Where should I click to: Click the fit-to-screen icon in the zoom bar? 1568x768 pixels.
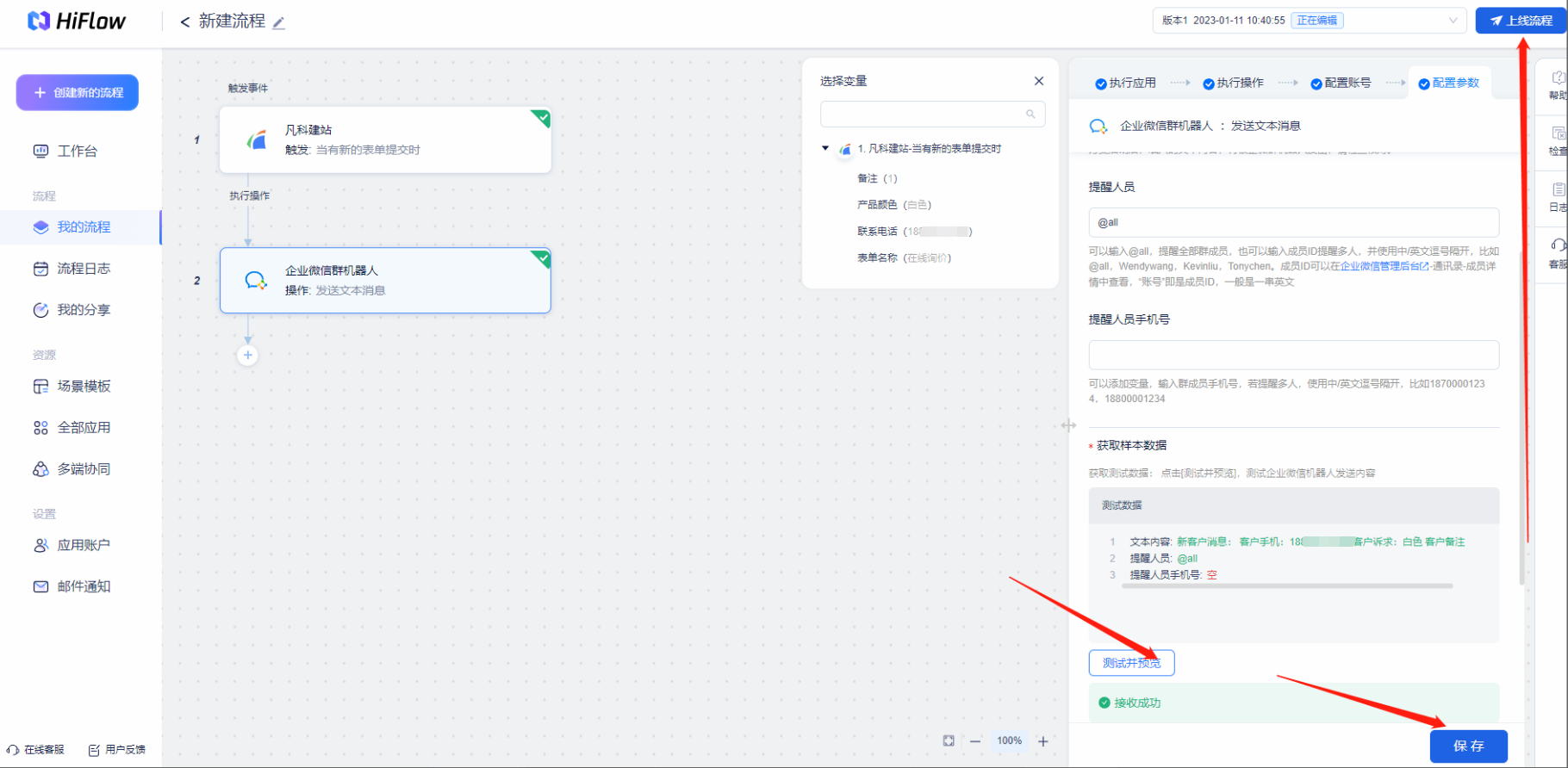pyautogui.click(x=949, y=740)
